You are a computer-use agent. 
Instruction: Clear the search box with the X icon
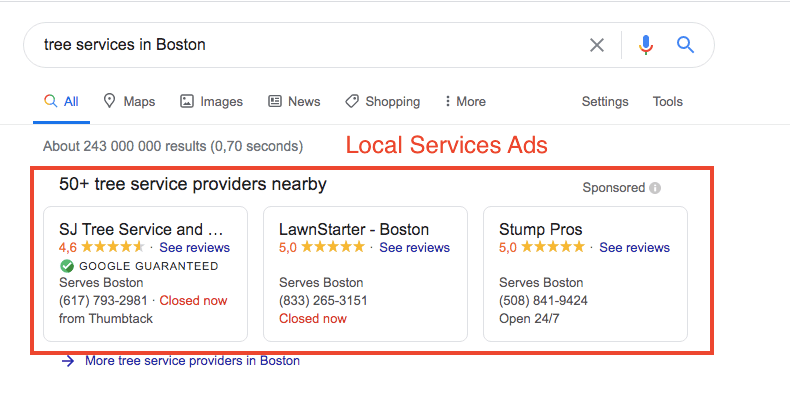pyautogui.click(x=597, y=45)
